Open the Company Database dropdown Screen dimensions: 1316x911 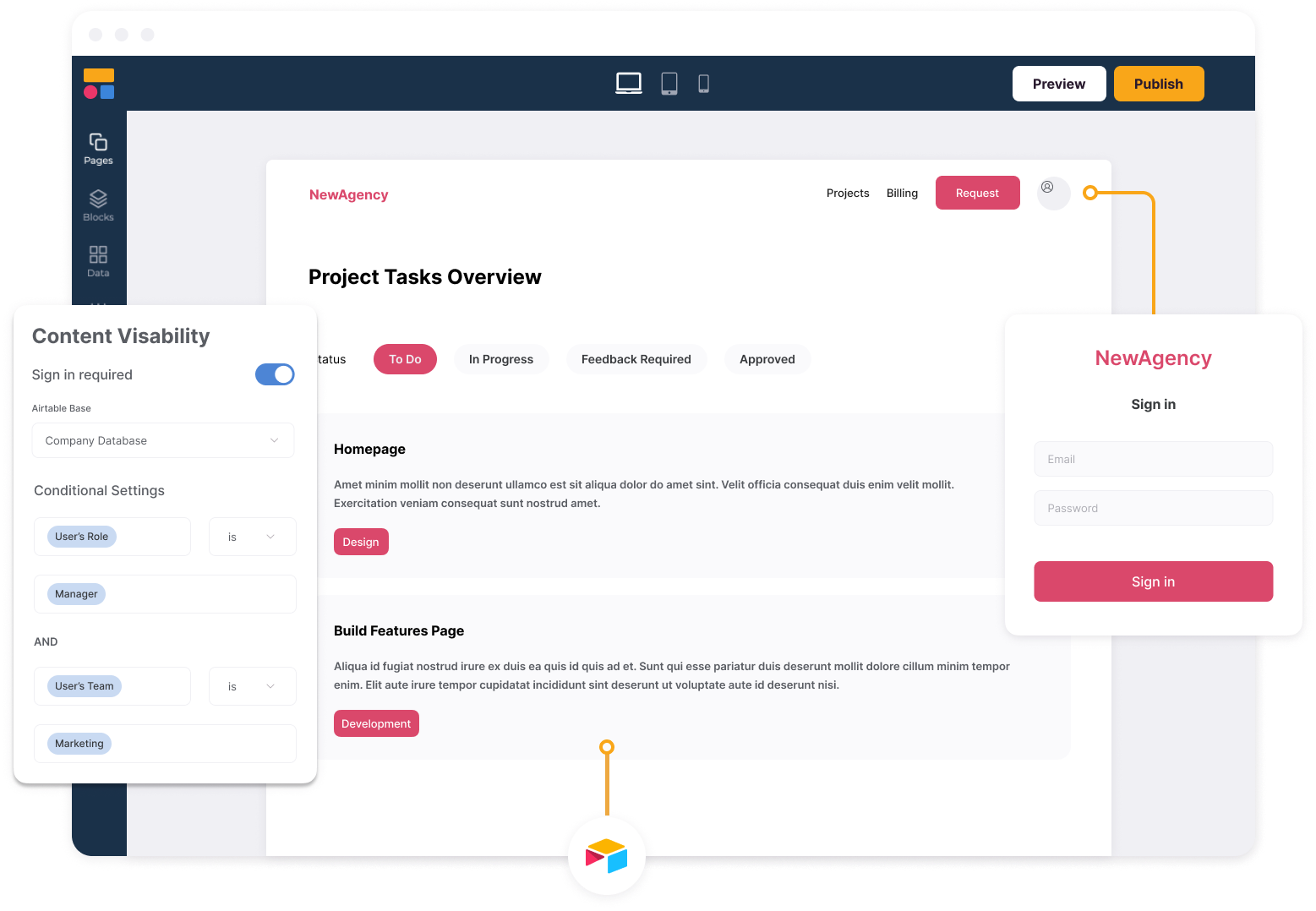point(163,440)
